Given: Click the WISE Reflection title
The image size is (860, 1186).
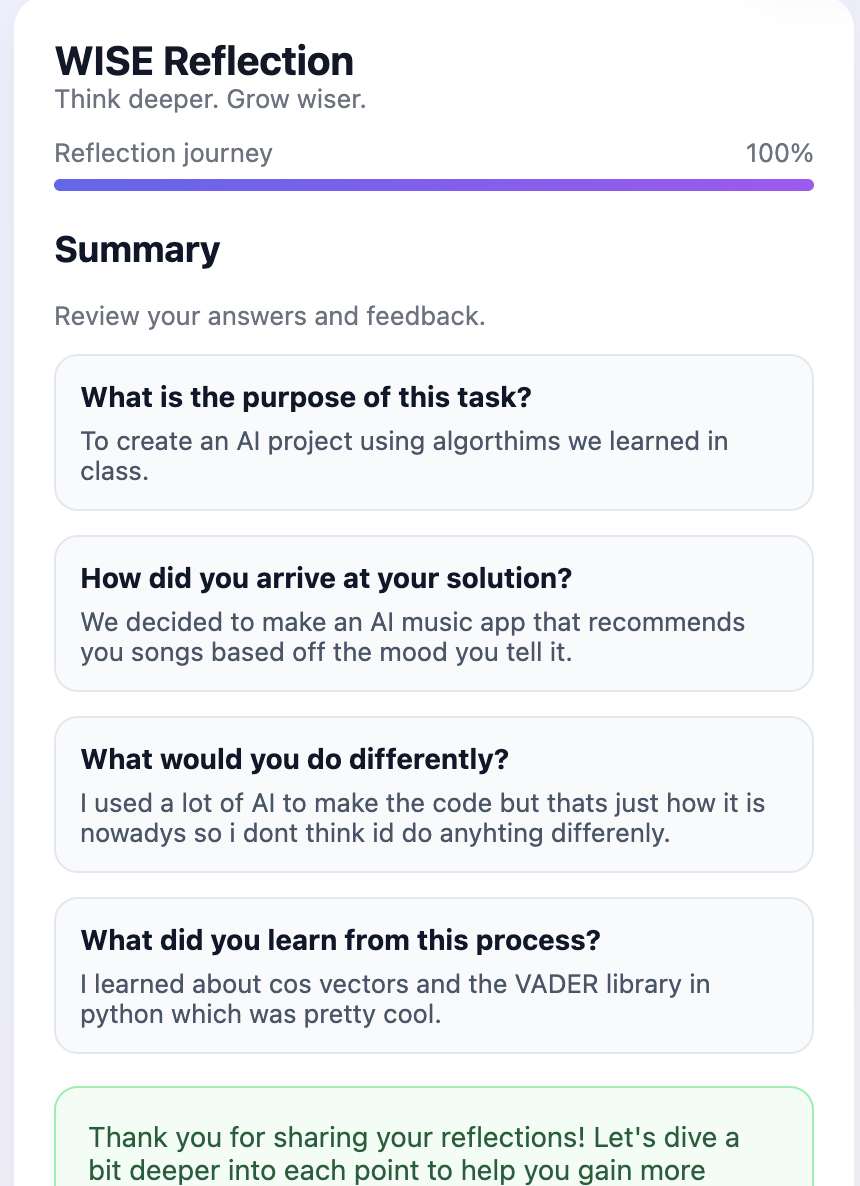Looking at the screenshot, I should (x=204, y=61).
